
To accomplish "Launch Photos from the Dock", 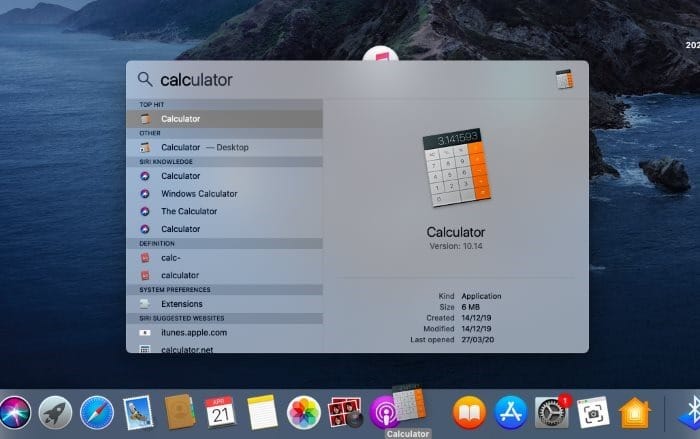I will (304, 412).
